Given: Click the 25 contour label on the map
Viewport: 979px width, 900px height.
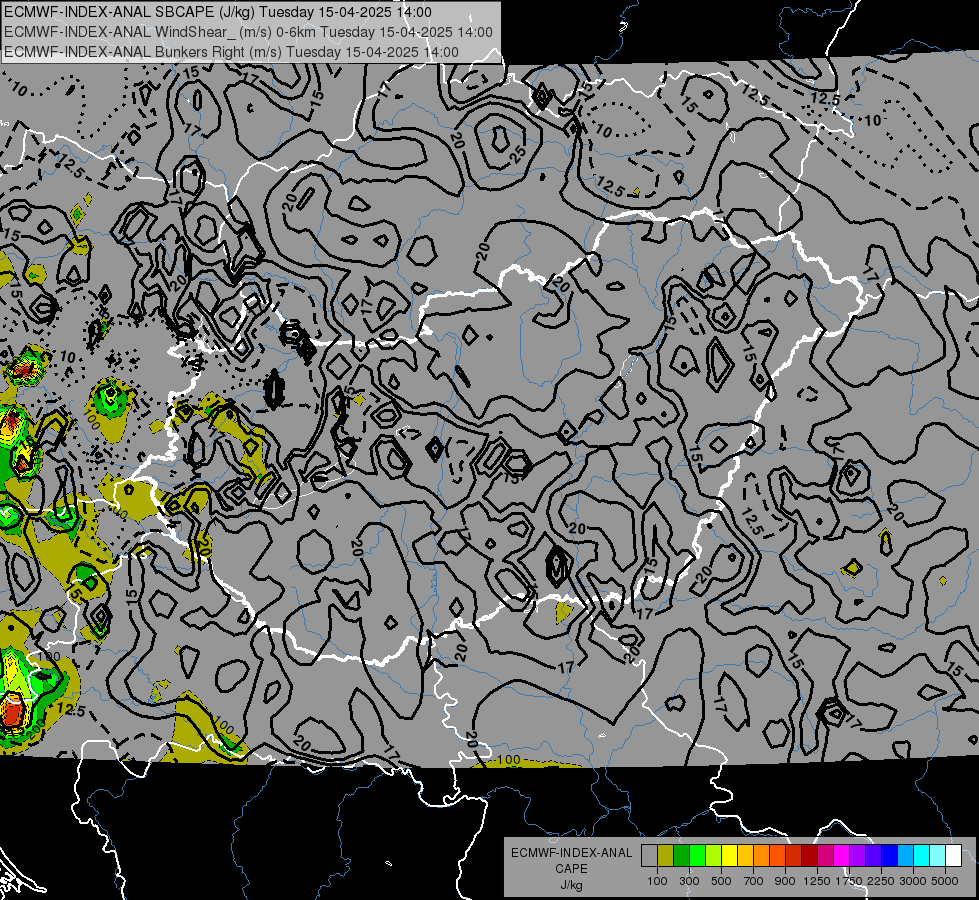Looking at the screenshot, I should point(518,154).
